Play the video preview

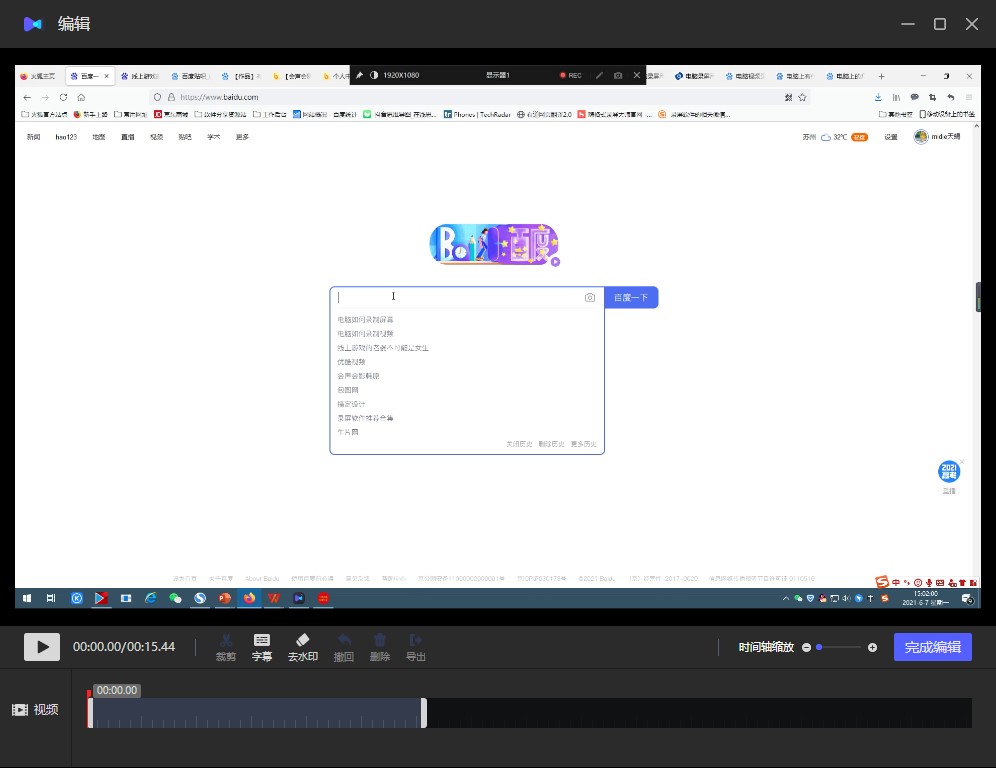coord(42,647)
